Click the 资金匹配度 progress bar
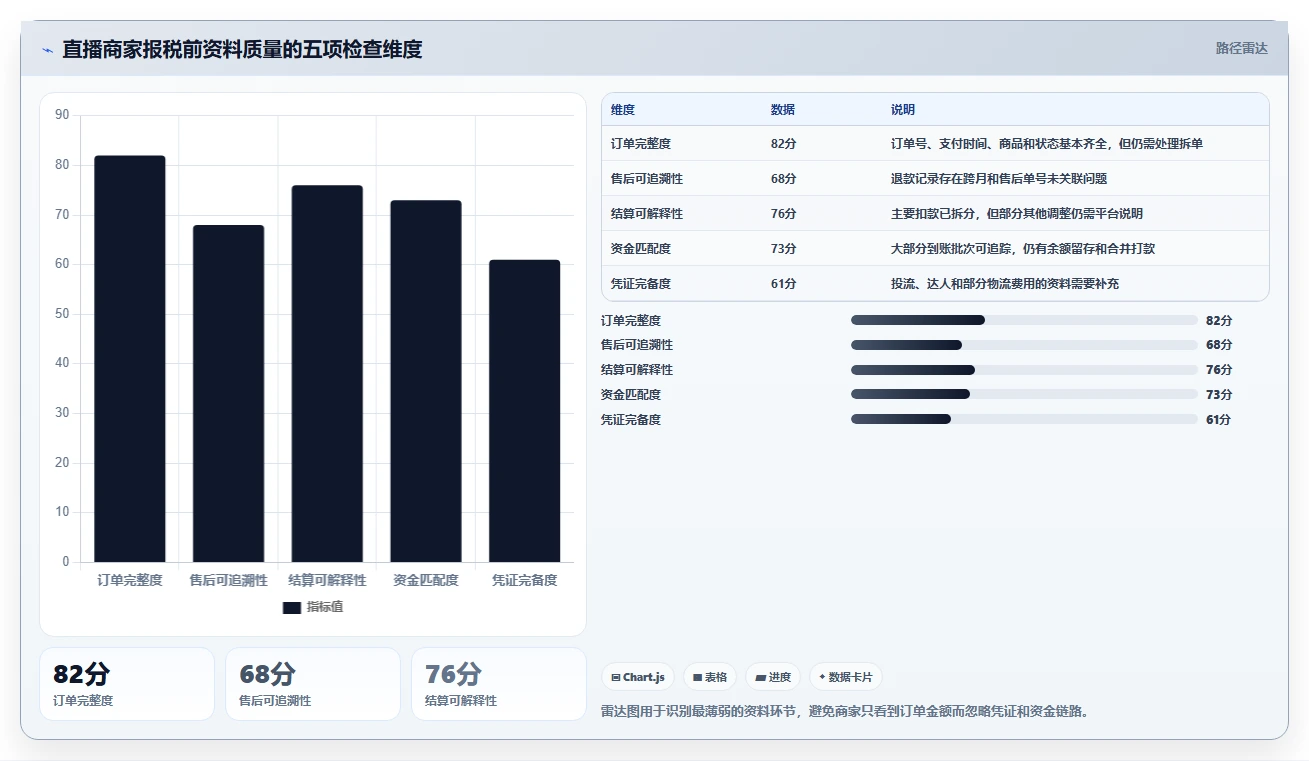Viewport: 1309px width, 761px height. click(x=1024, y=395)
